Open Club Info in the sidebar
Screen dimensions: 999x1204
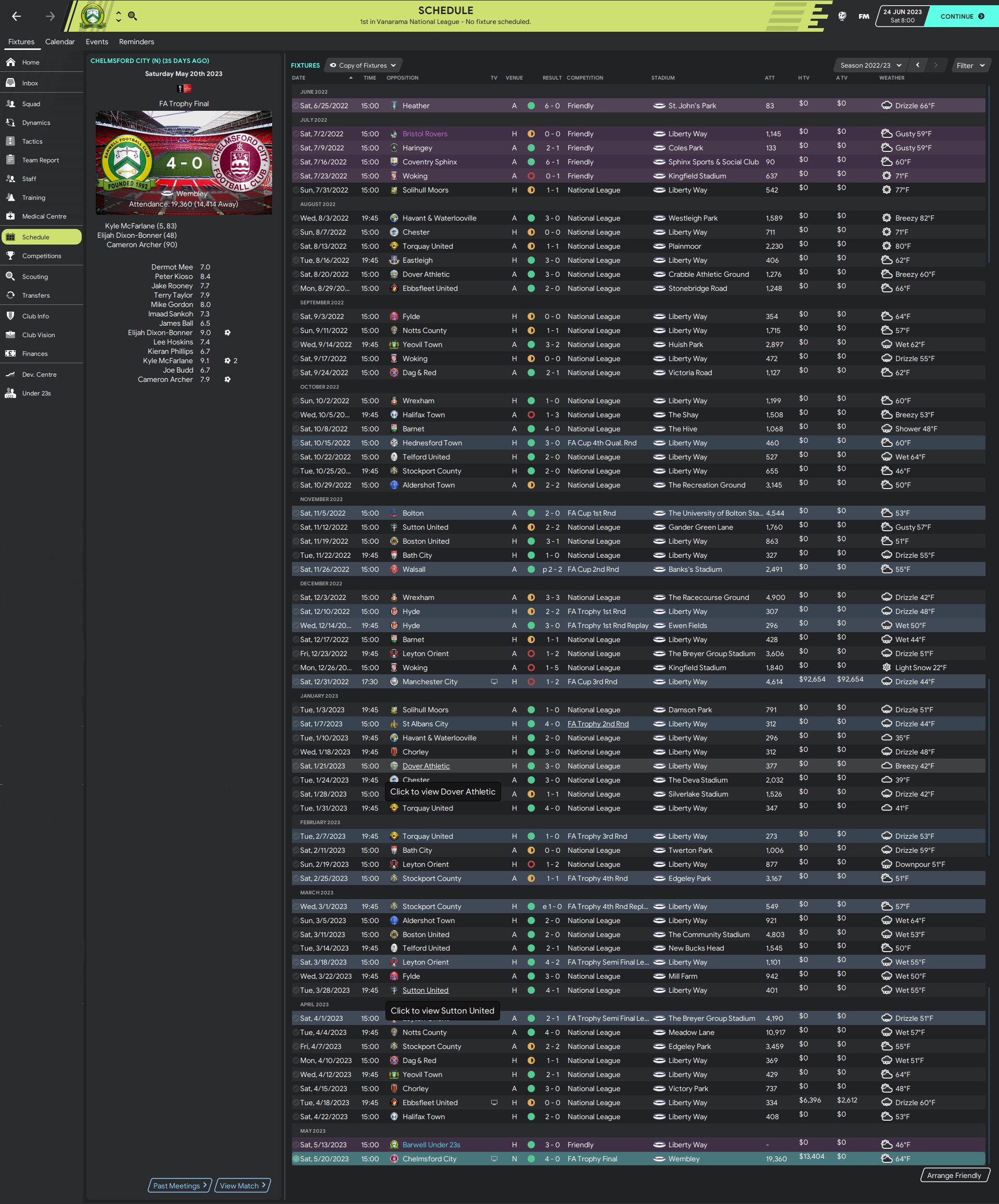(41, 316)
